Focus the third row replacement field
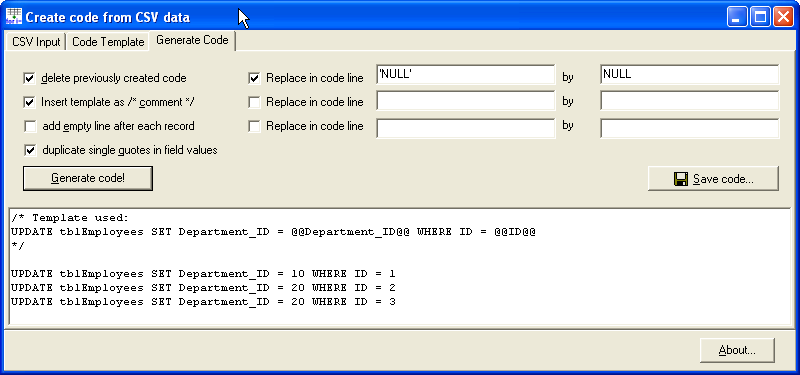Image resolution: width=800 pixels, height=375 pixels. click(690, 128)
